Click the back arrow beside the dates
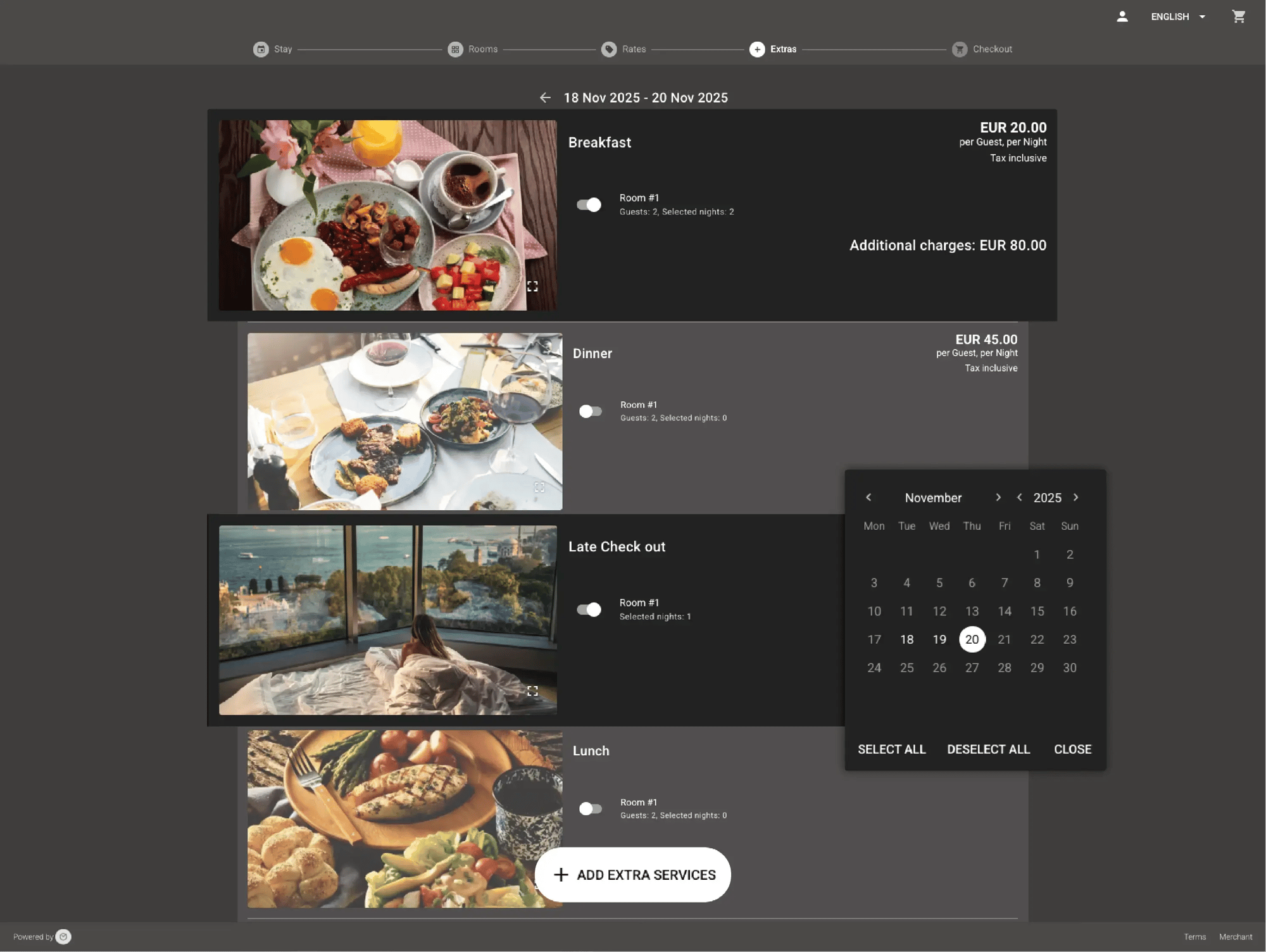This screenshot has width=1266, height=952. [x=546, y=97]
